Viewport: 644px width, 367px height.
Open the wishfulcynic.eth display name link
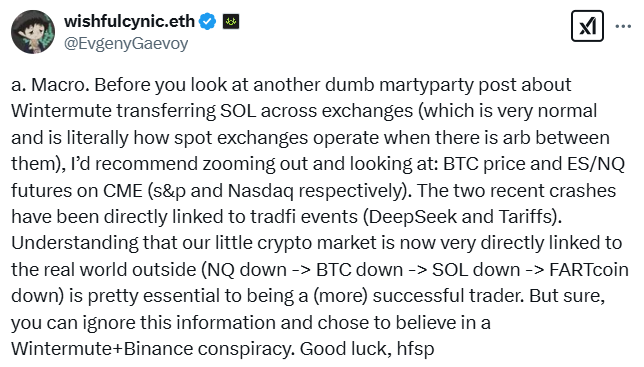coord(129,21)
